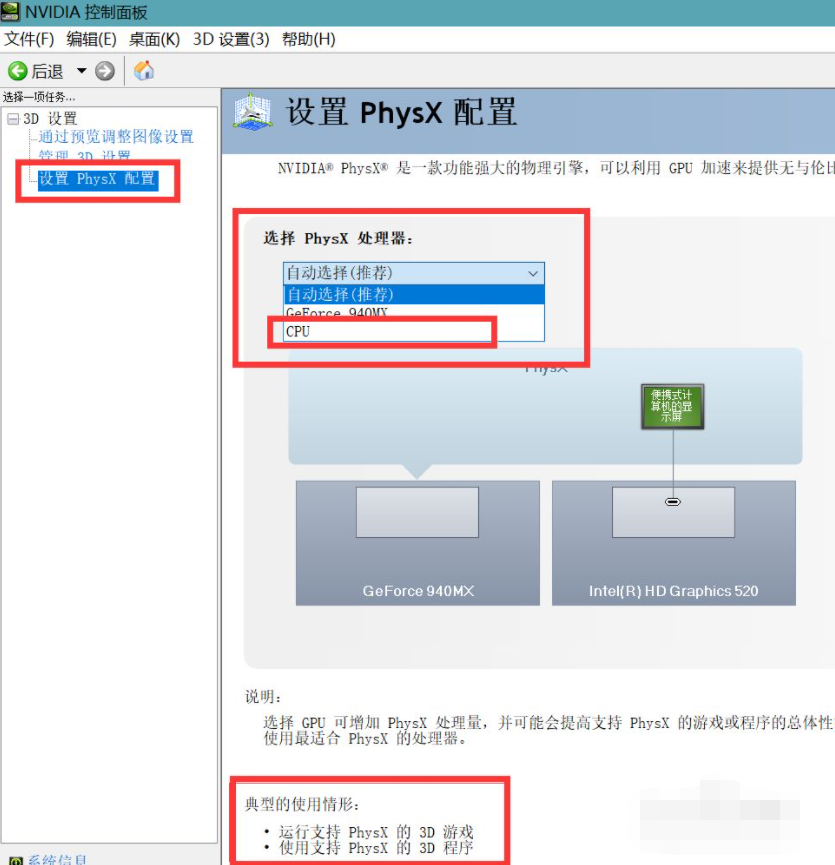Click the Forward arrow icon
Screen dimensions: 835x865
click(105, 71)
